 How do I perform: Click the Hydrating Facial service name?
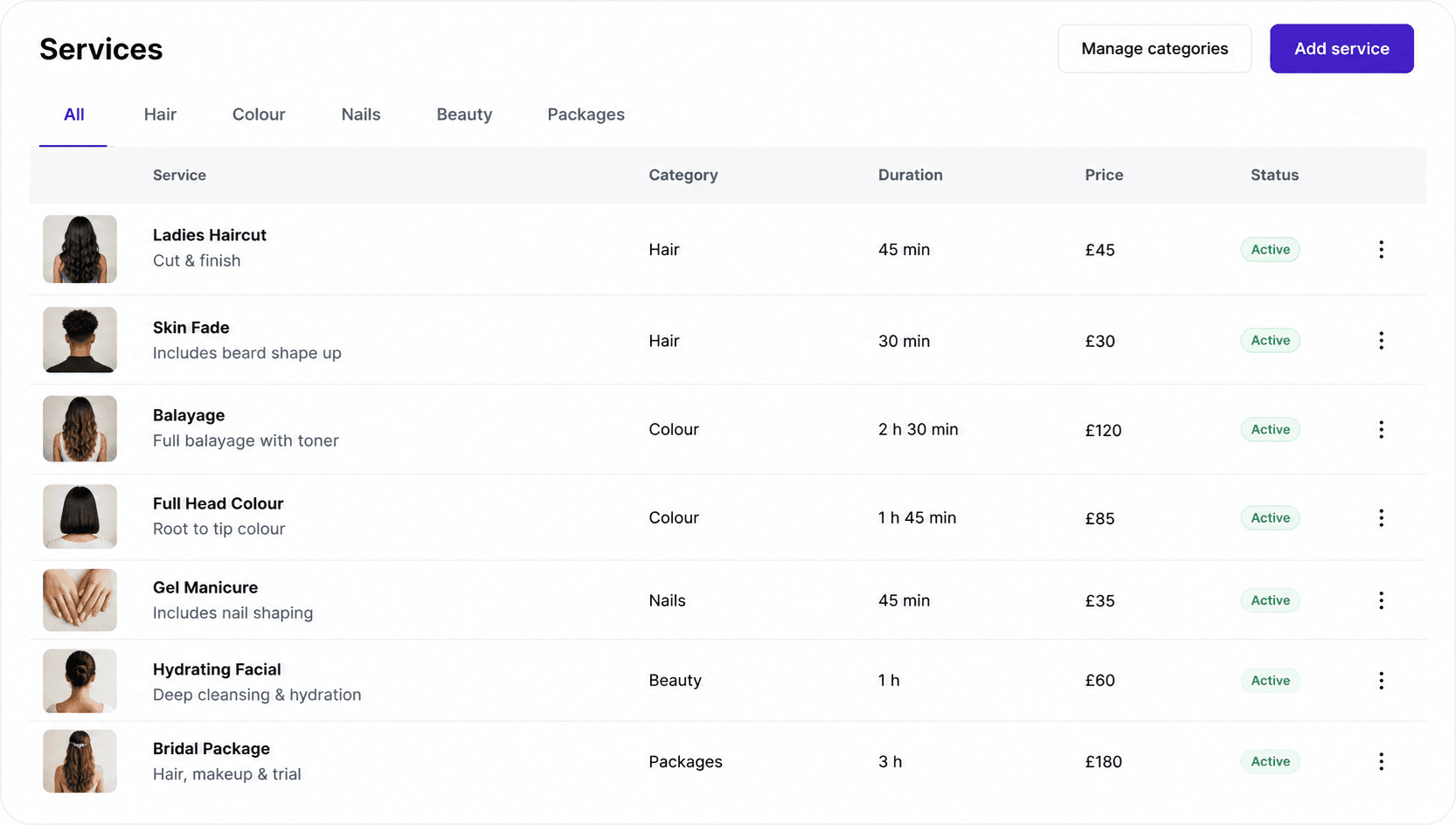click(x=217, y=669)
